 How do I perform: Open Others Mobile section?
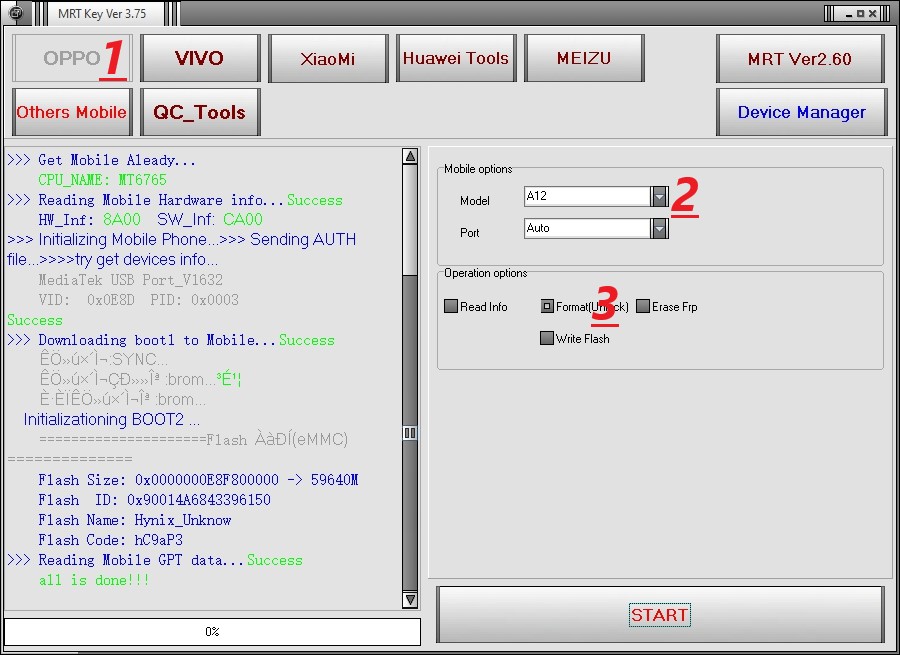click(72, 112)
